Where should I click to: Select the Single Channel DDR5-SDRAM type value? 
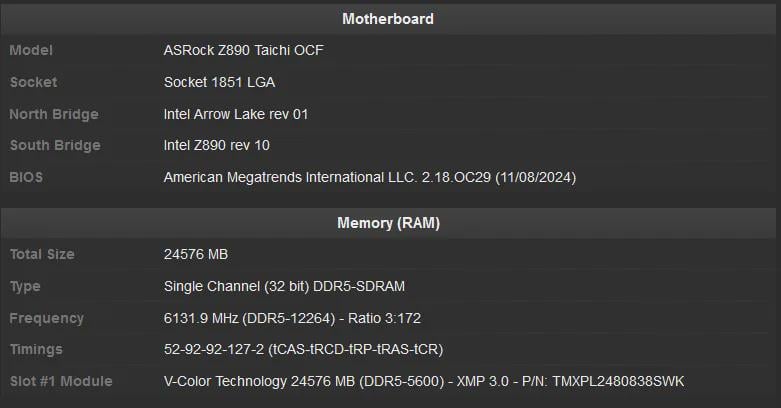point(284,286)
